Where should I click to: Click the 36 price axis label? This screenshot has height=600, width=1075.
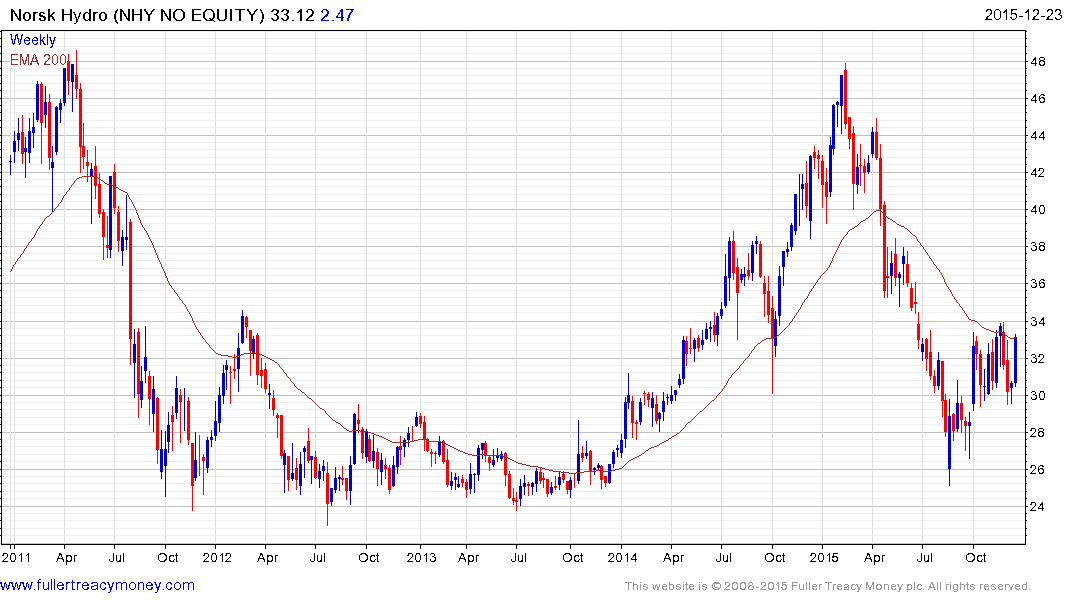(x=1037, y=284)
